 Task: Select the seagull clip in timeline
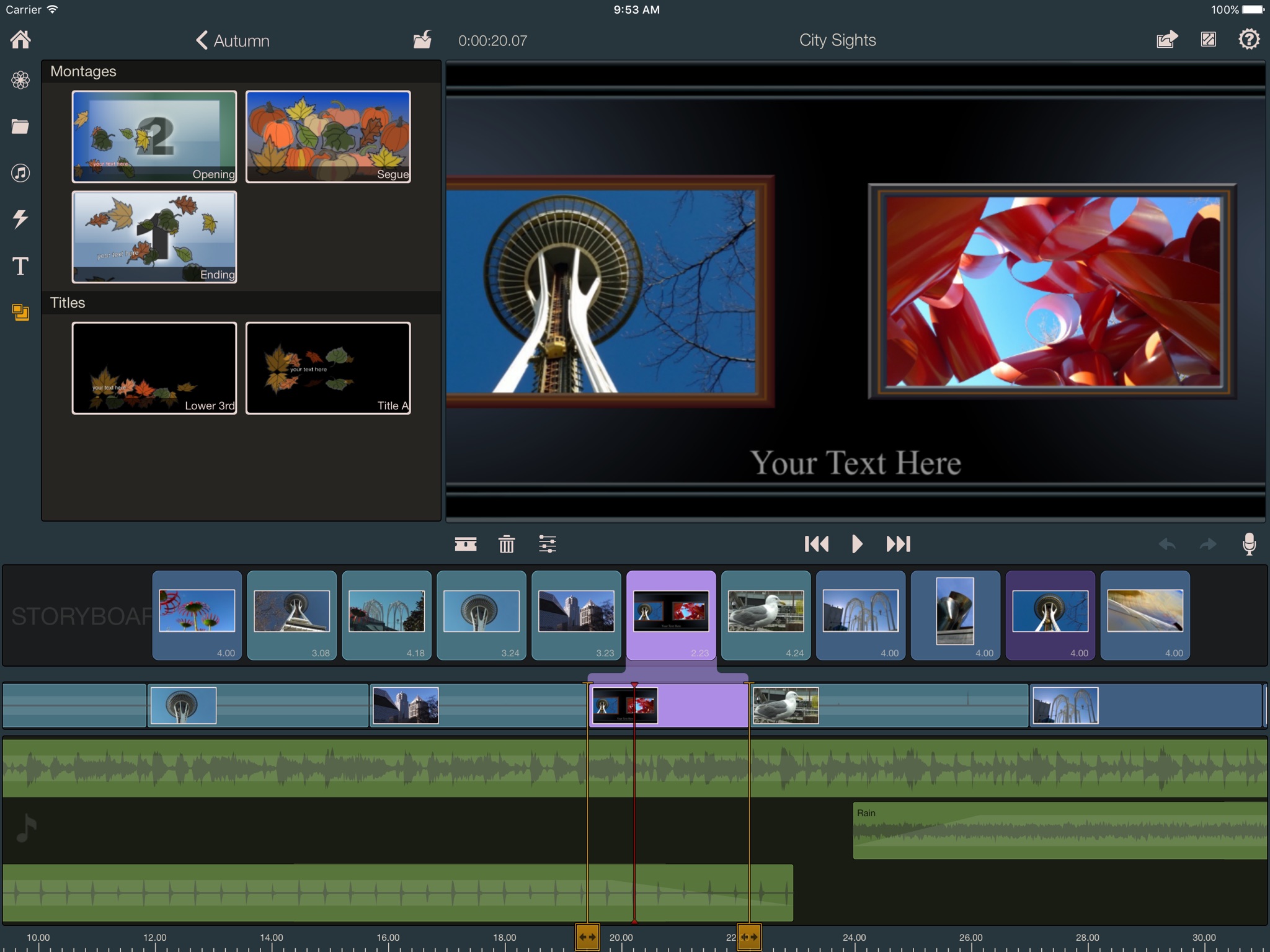coord(889,705)
